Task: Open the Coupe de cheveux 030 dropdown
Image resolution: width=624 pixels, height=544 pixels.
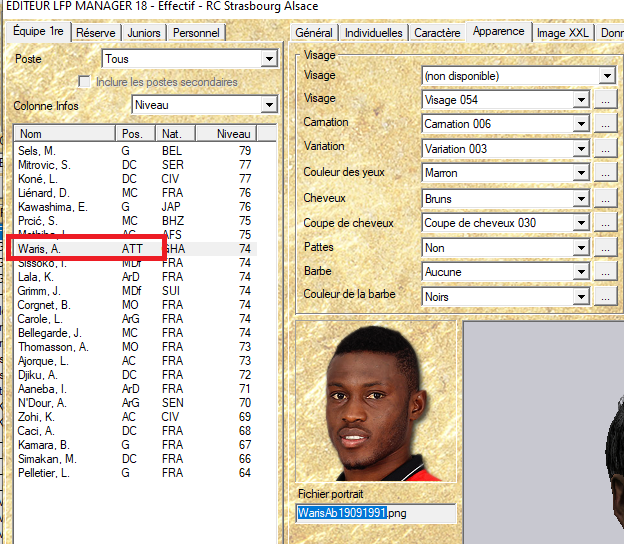Action: tap(505, 223)
